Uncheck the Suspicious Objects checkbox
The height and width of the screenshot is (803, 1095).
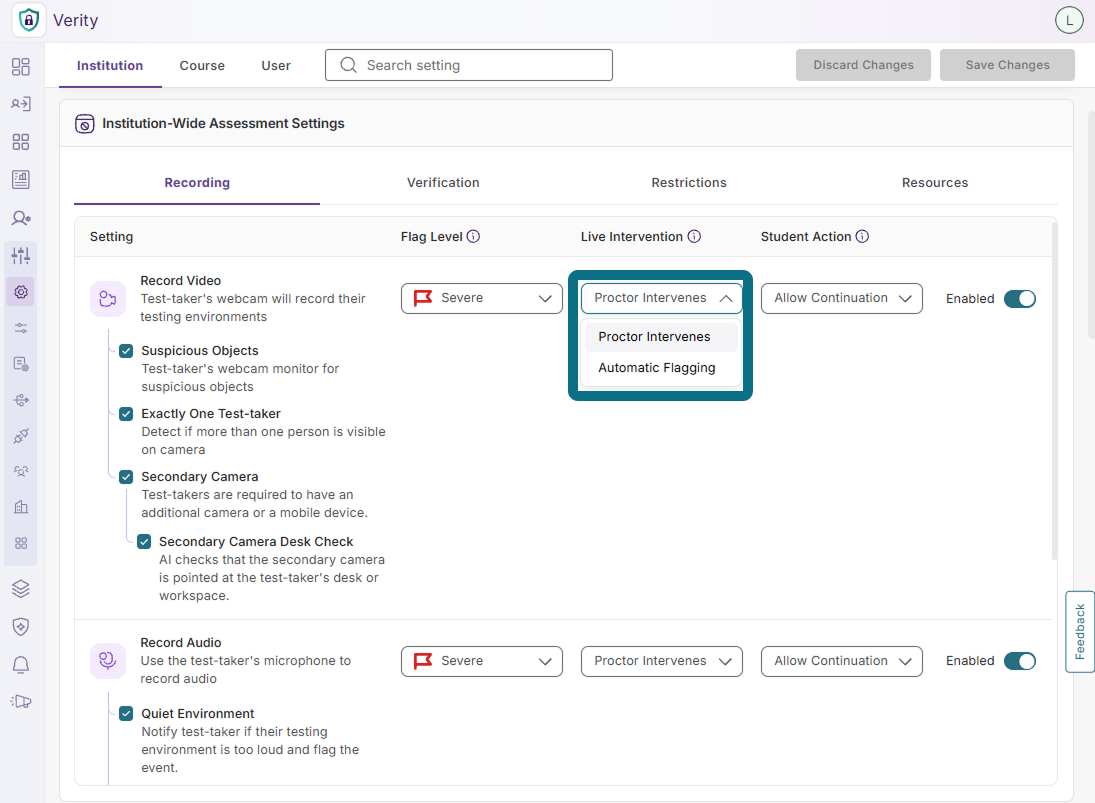point(126,351)
